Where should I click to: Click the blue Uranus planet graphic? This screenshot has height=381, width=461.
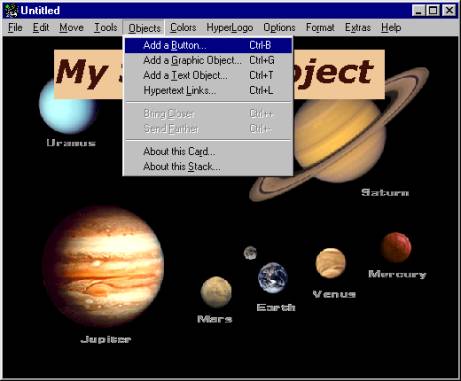pos(67,108)
